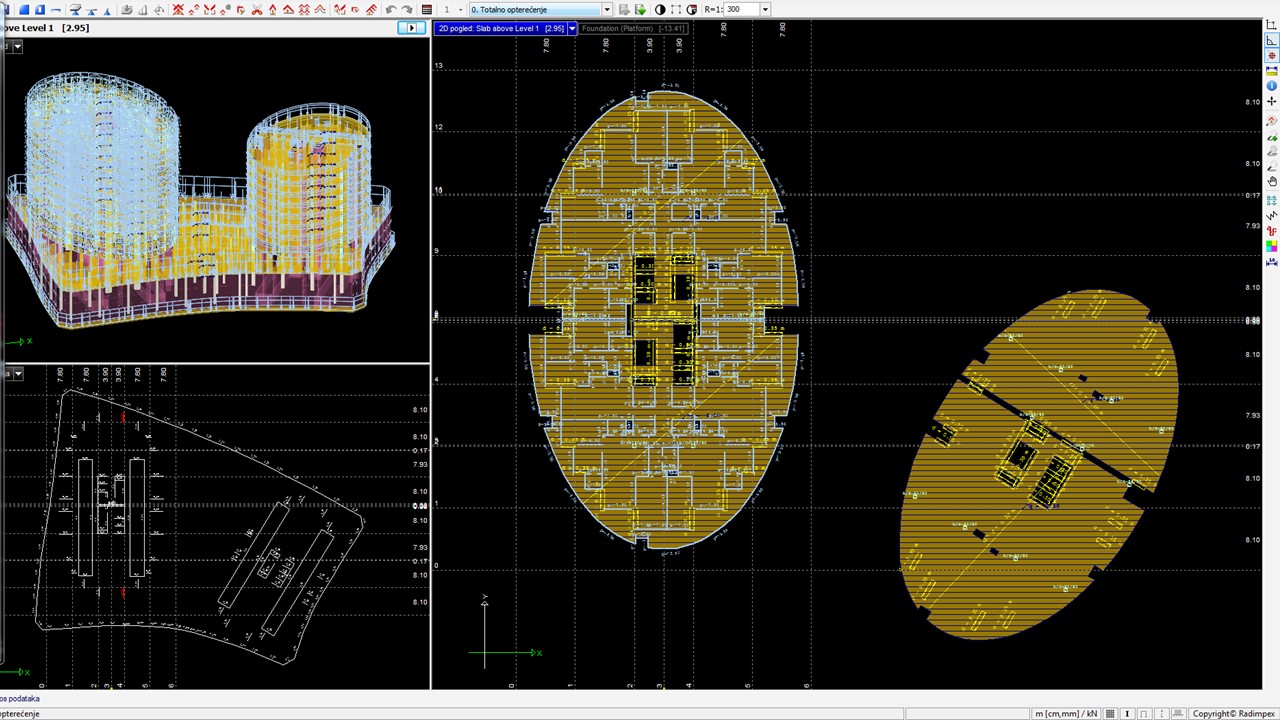The width and height of the screenshot is (1280, 720).
Task: Open the measure distance ruler tool
Action: [x=1272, y=71]
